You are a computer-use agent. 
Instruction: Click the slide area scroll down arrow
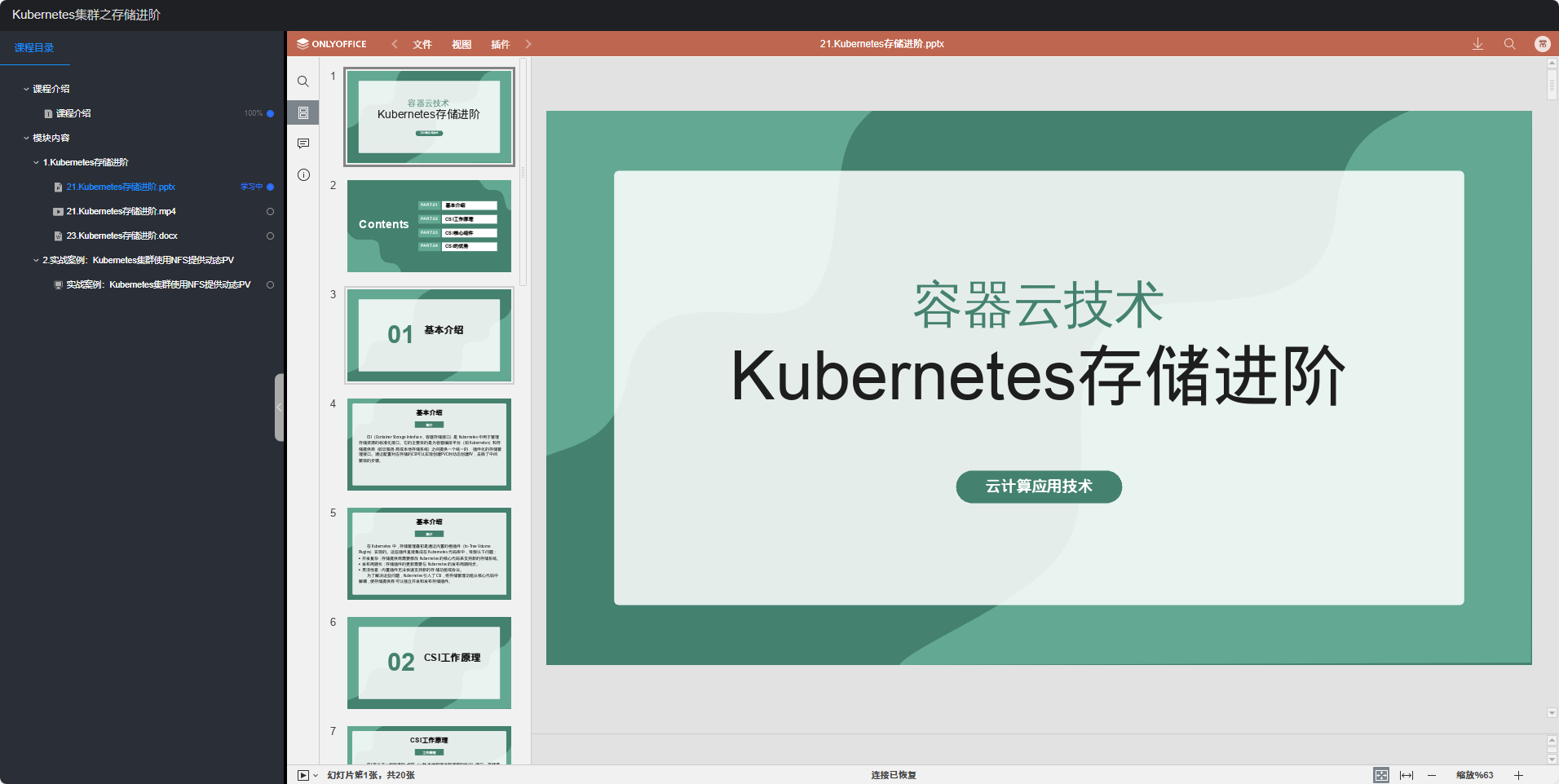coord(1551,713)
